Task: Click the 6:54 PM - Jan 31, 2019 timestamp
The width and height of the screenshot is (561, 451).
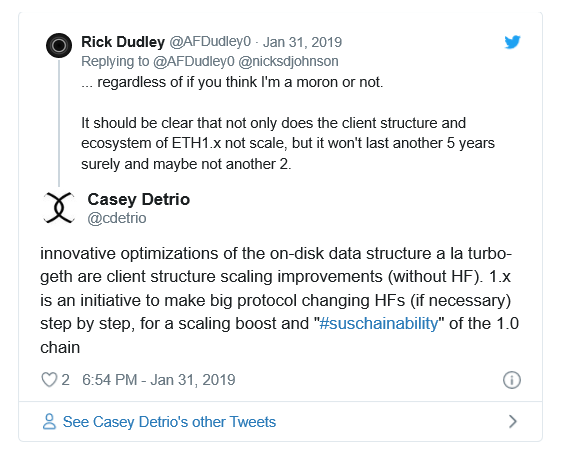Action: [x=159, y=380]
